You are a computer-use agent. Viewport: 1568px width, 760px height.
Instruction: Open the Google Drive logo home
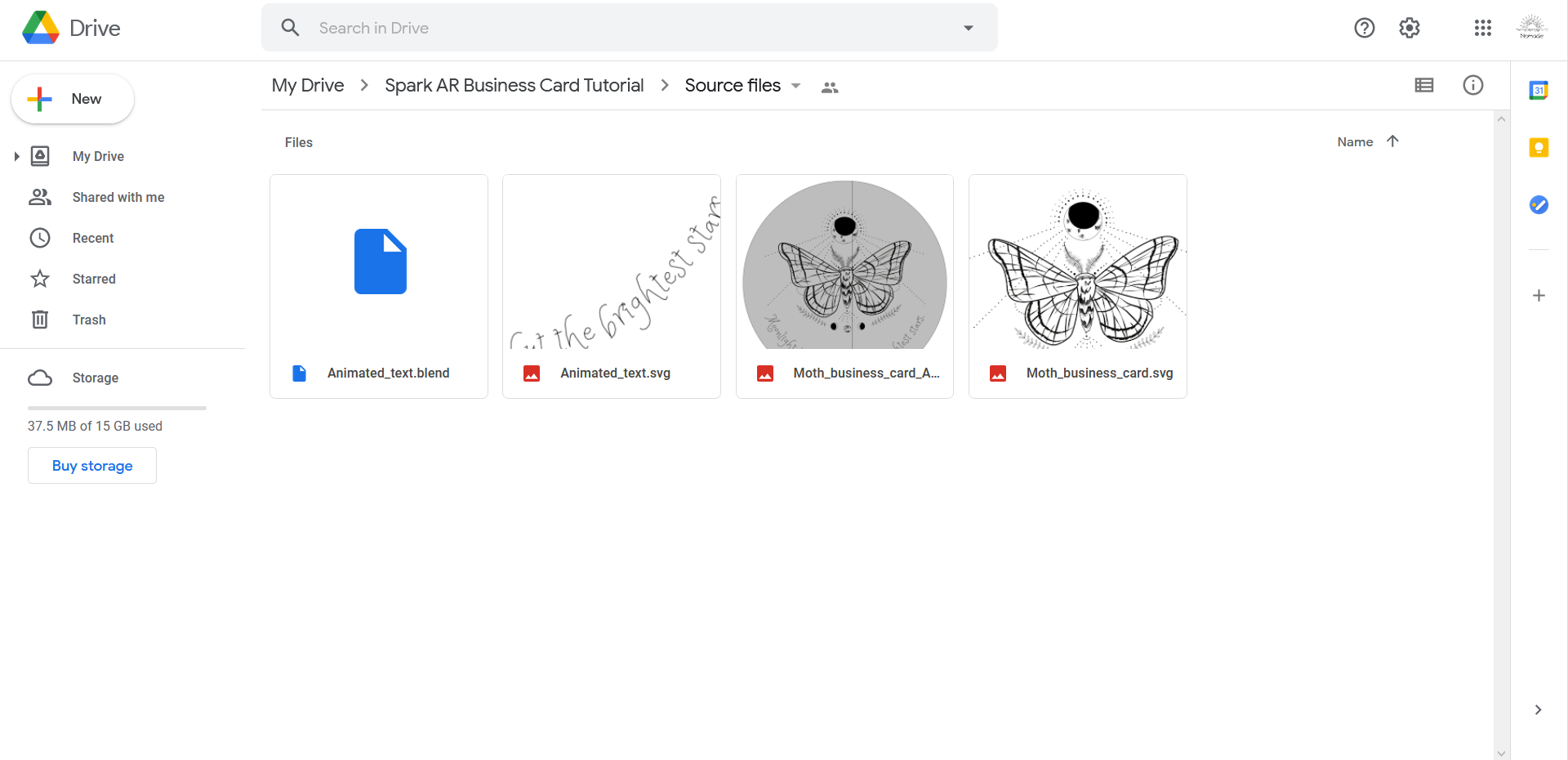click(71, 28)
